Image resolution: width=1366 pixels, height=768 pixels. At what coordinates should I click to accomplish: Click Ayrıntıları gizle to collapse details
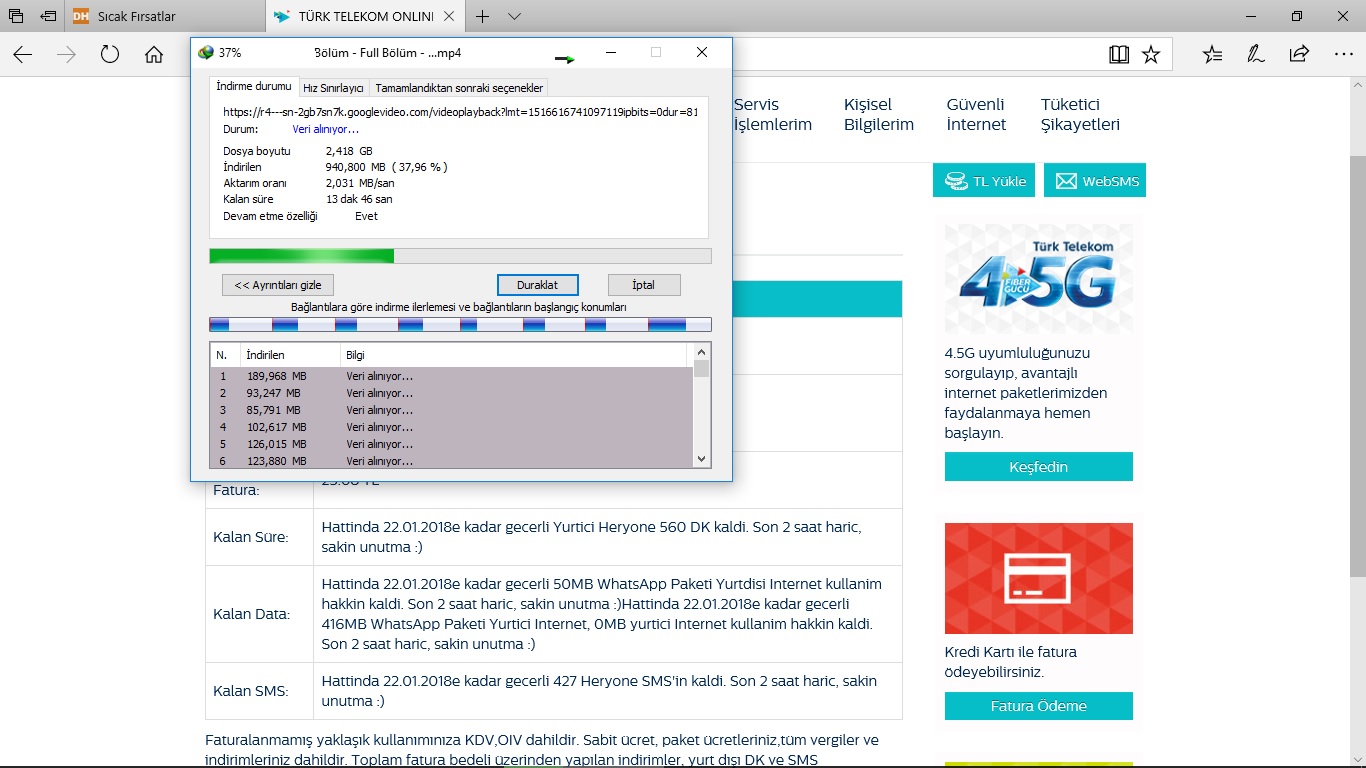coord(278,285)
